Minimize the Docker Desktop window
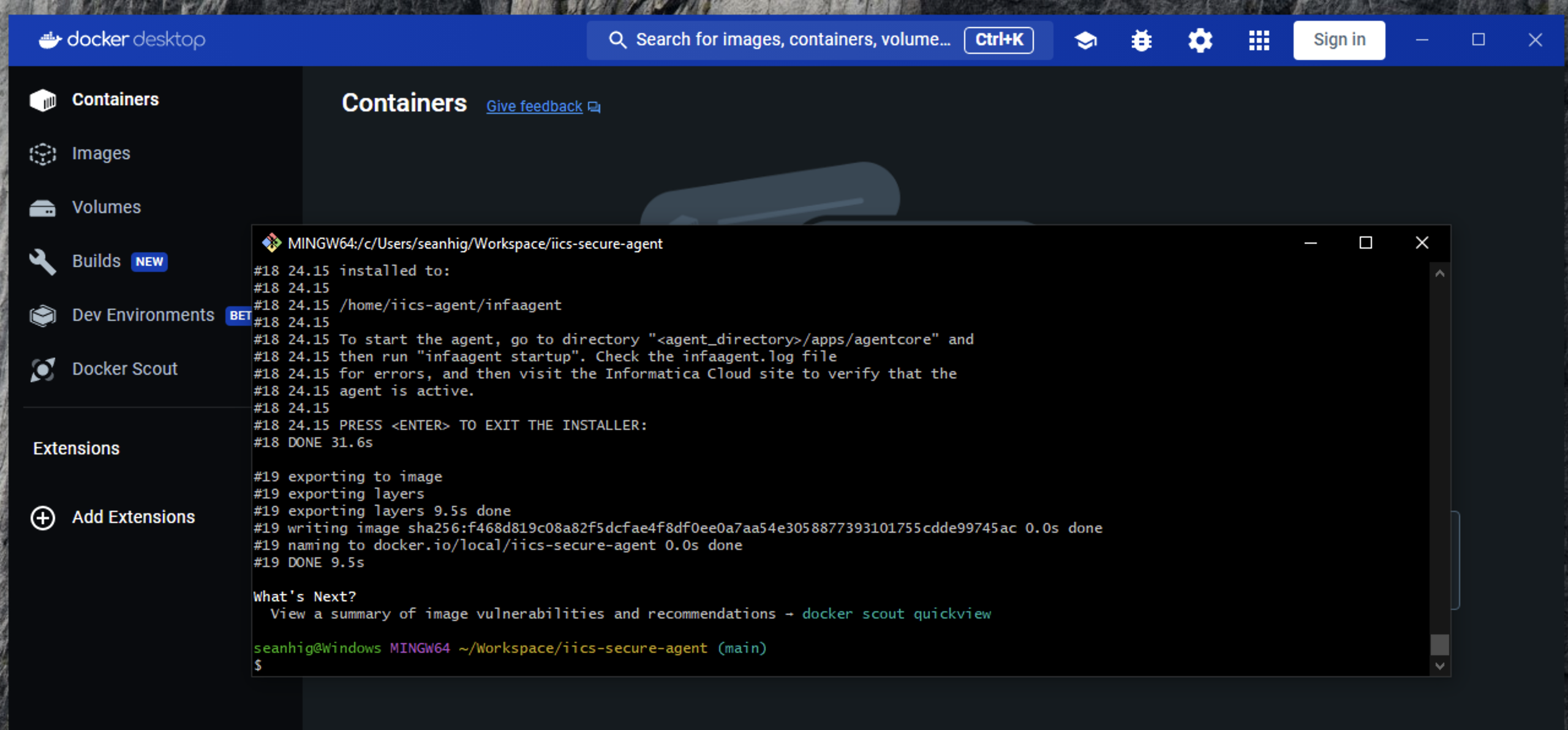The image size is (1568, 730). tap(1422, 40)
